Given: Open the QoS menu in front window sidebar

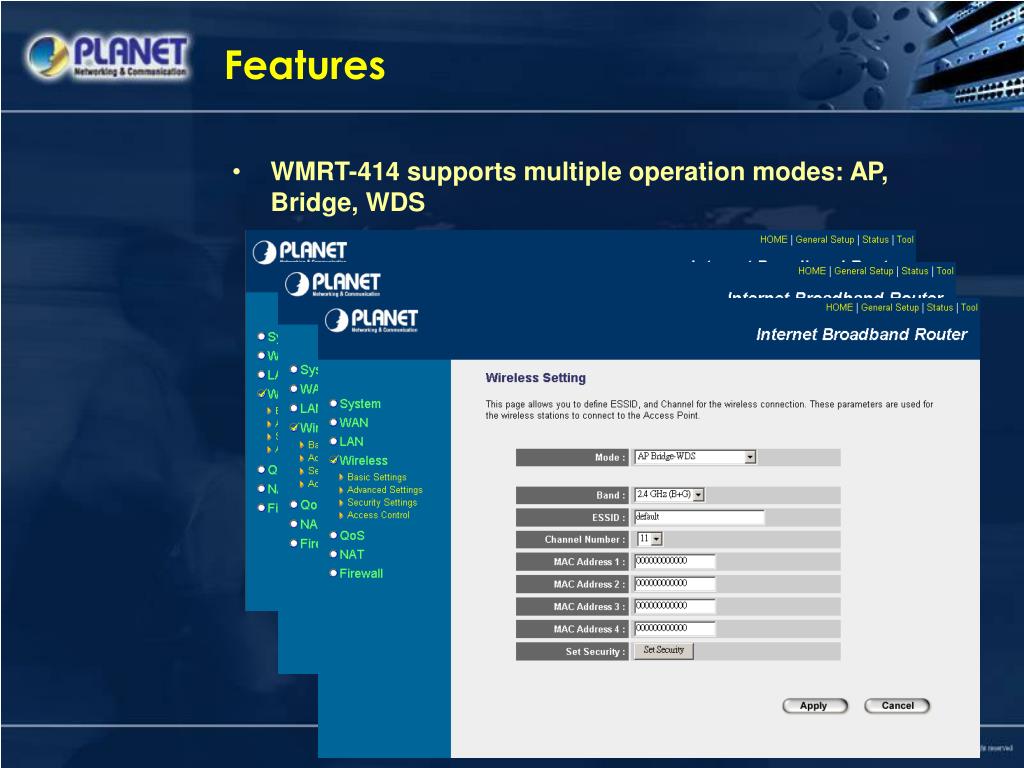Looking at the screenshot, I should click(351, 536).
